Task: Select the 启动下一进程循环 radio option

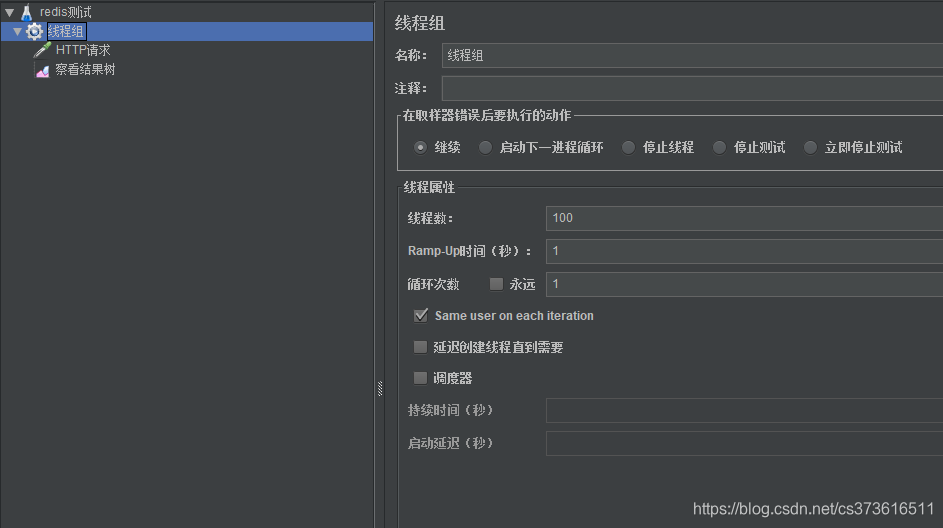Action: click(x=485, y=147)
